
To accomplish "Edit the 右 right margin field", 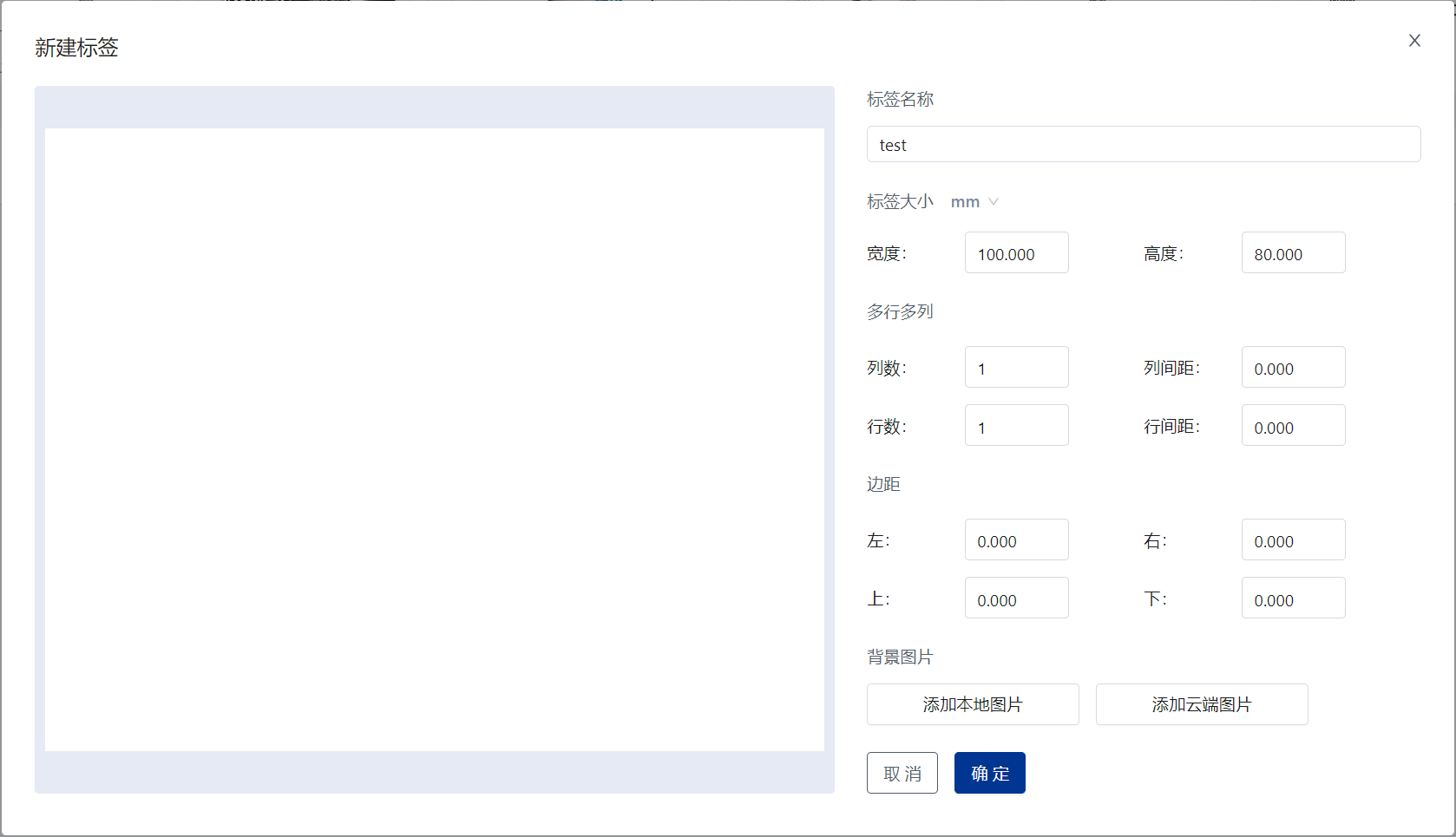I will pos(1293,540).
